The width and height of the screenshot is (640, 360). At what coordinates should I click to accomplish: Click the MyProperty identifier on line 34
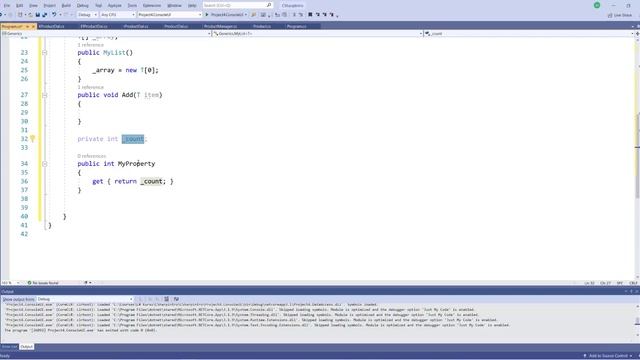[136, 164]
